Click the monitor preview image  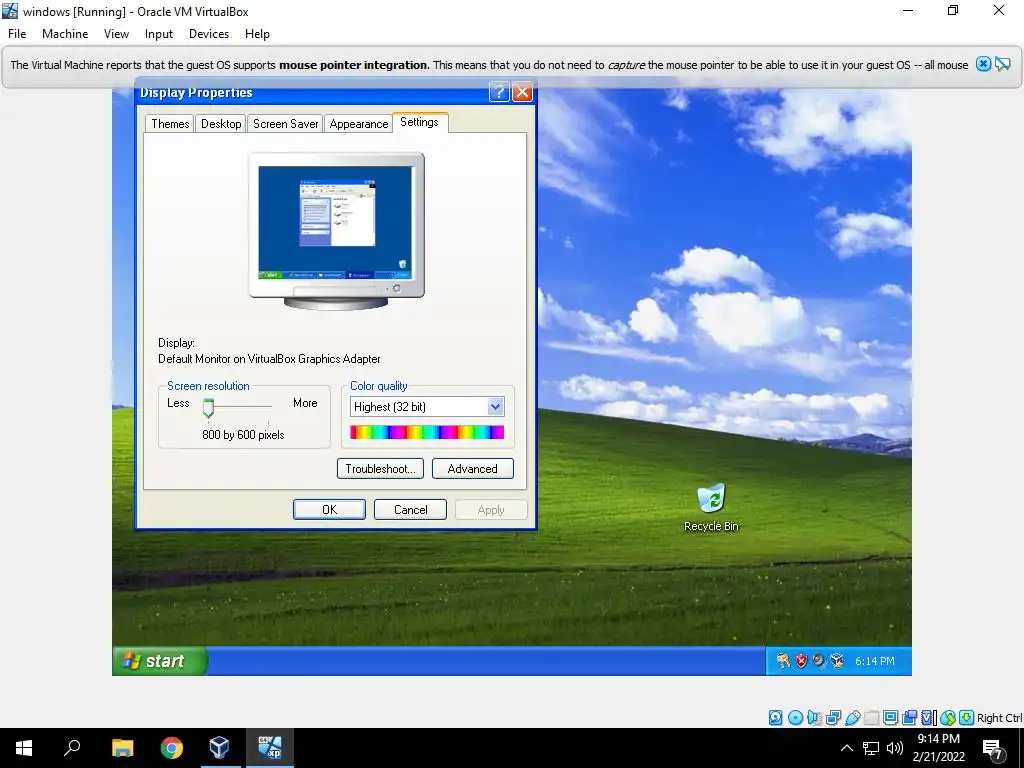pyautogui.click(x=336, y=231)
